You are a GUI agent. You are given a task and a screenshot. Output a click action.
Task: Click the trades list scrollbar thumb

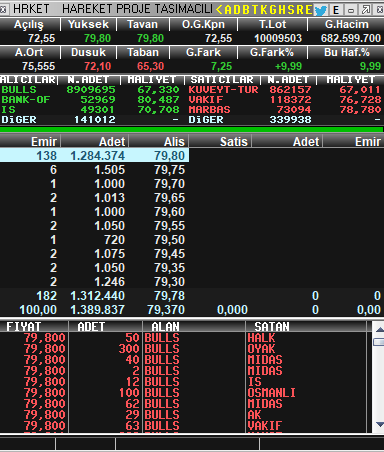[379, 342]
